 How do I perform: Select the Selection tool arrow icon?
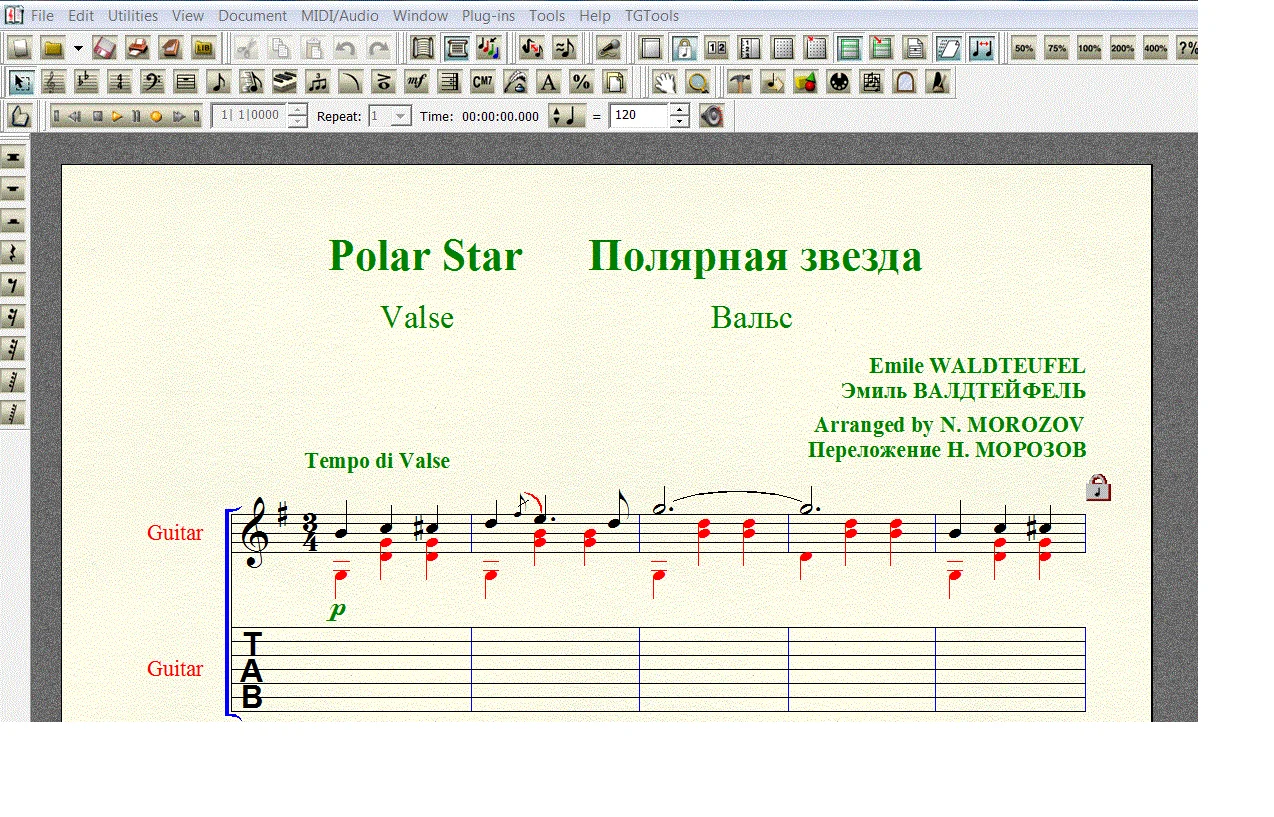20,81
